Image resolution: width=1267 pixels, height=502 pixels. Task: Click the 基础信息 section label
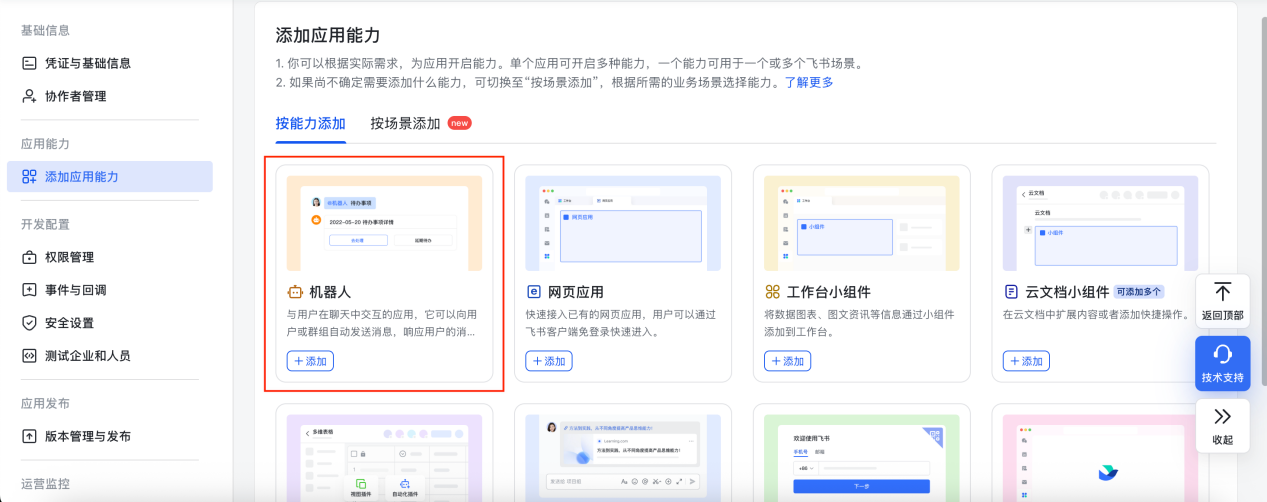pos(46,31)
